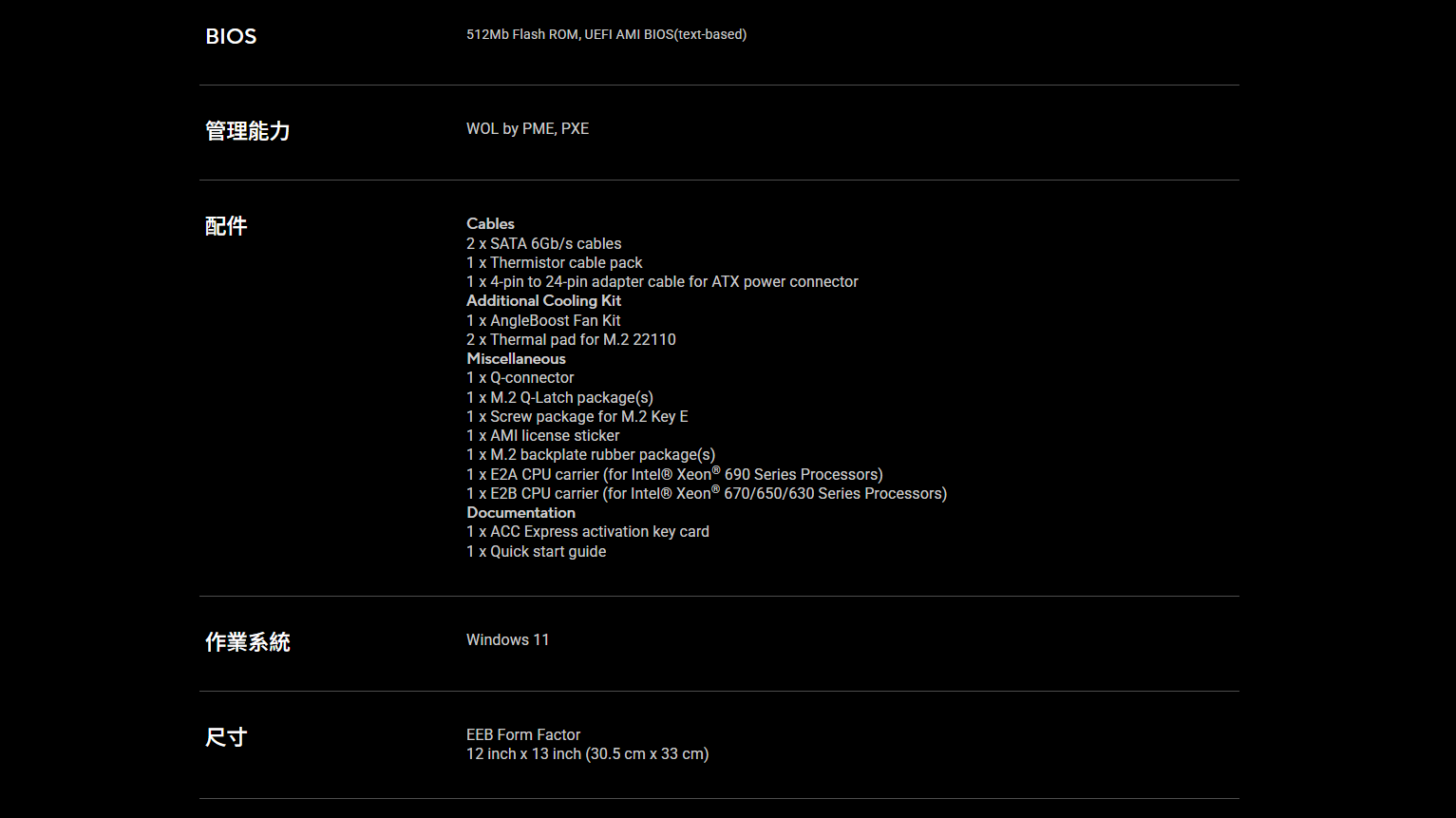This screenshot has width=1456, height=818.
Task: Click the SATA 6Gb/s cables line
Action: tap(543, 244)
